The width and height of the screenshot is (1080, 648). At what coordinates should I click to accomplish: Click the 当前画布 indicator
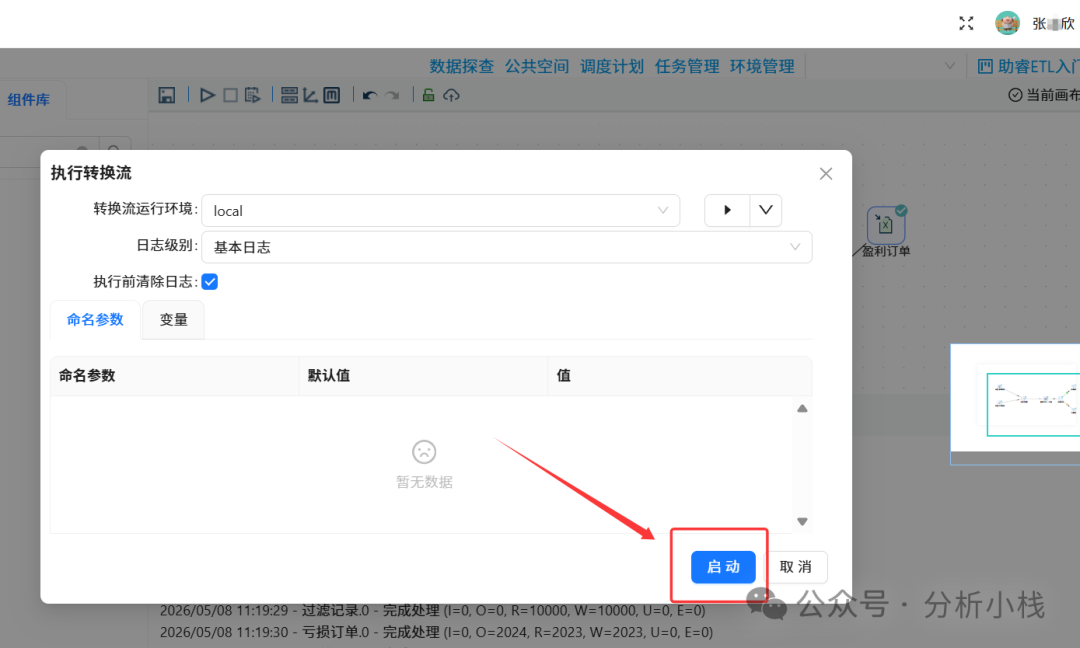point(1043,95)
